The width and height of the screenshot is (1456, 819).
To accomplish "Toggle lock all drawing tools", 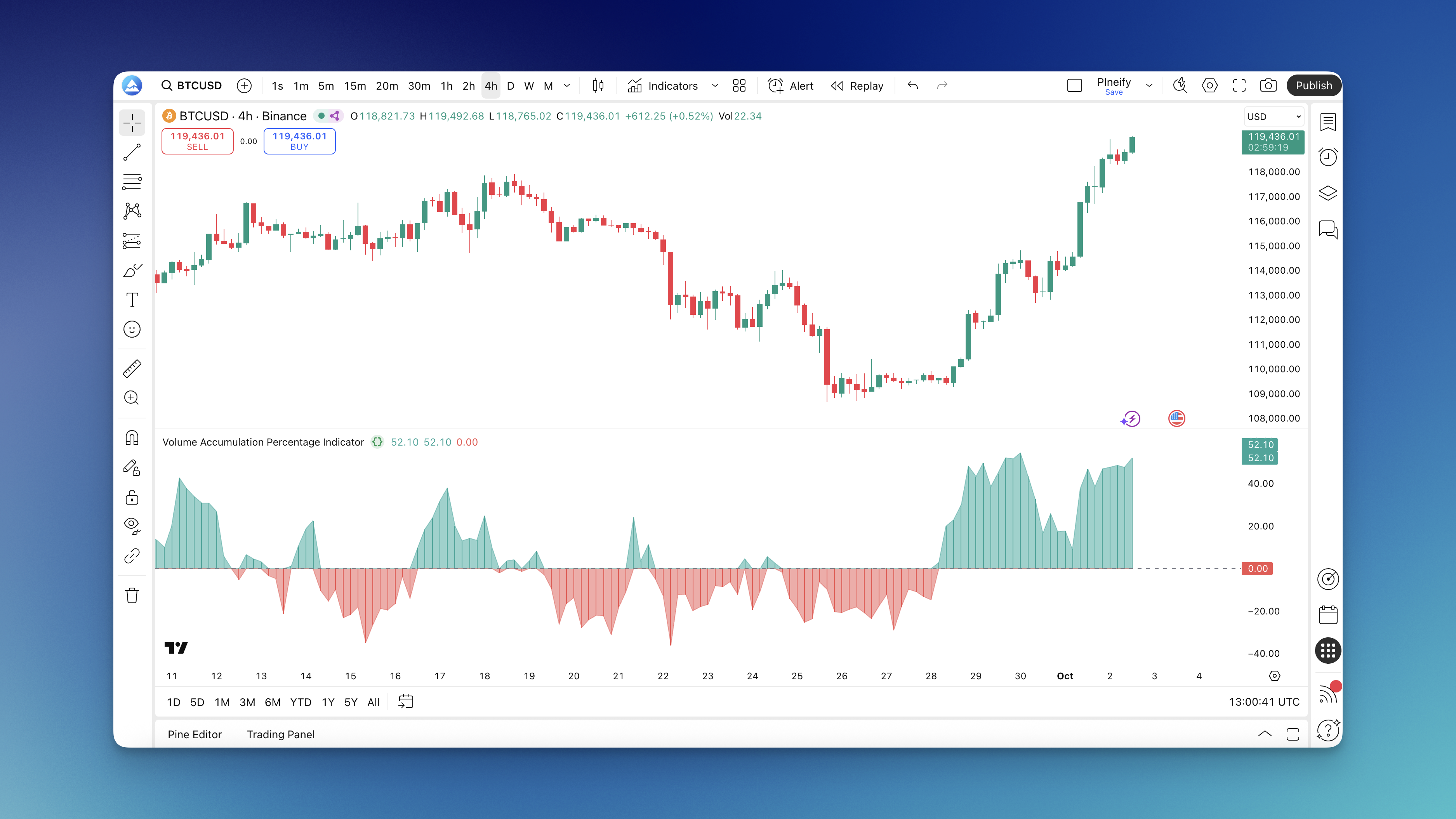I will (x=132, y=497).
